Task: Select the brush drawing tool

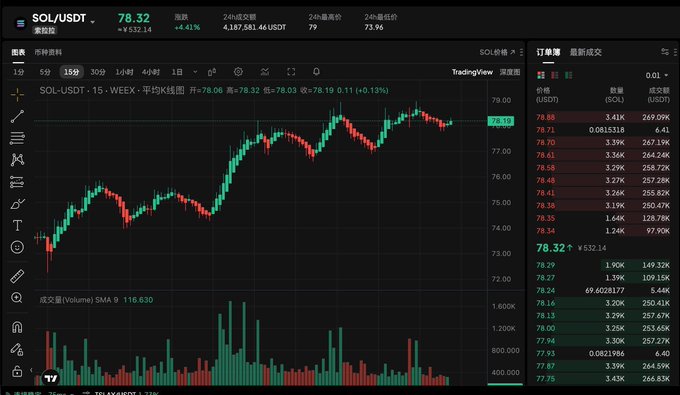Action: click(17, 204)
